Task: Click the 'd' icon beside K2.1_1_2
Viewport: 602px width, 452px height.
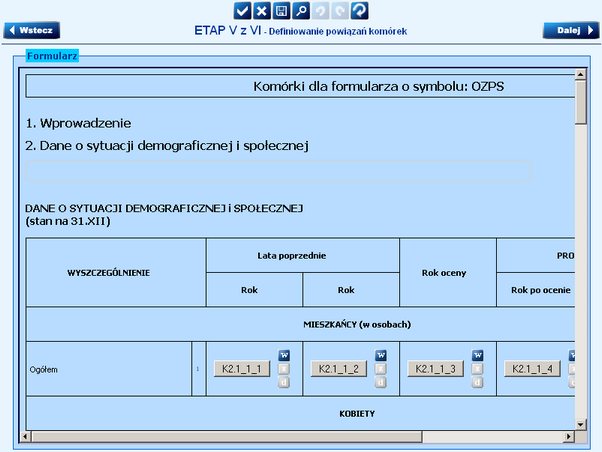Action: coord(381,381)
